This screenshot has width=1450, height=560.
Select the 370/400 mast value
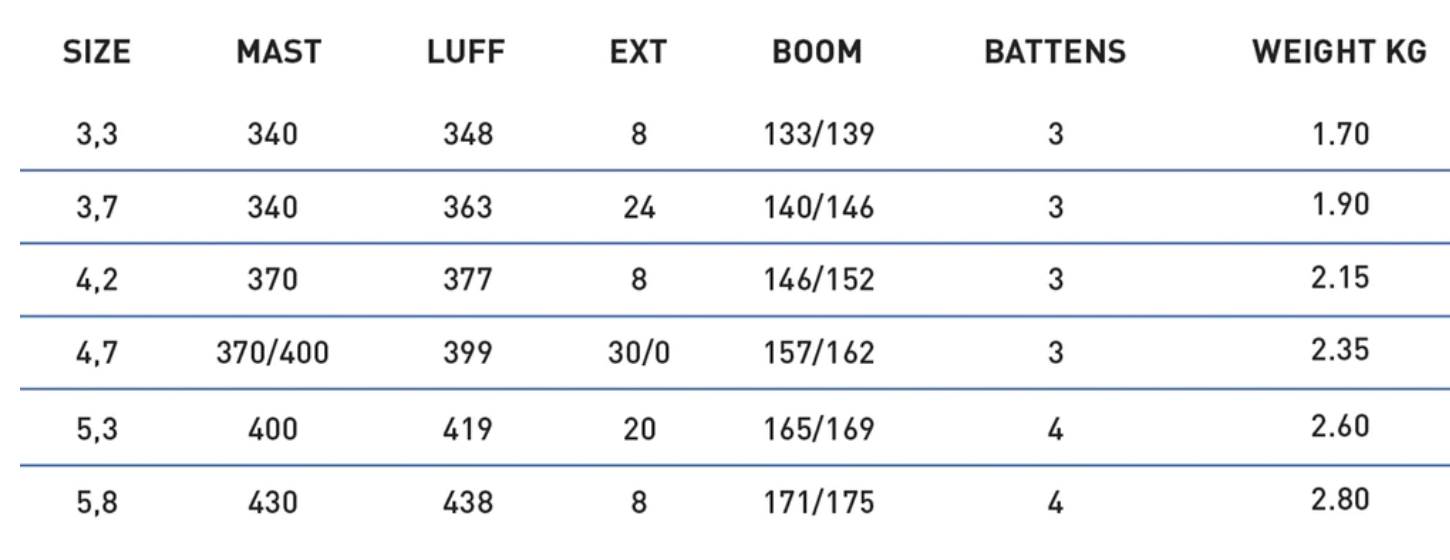[272, 353]
